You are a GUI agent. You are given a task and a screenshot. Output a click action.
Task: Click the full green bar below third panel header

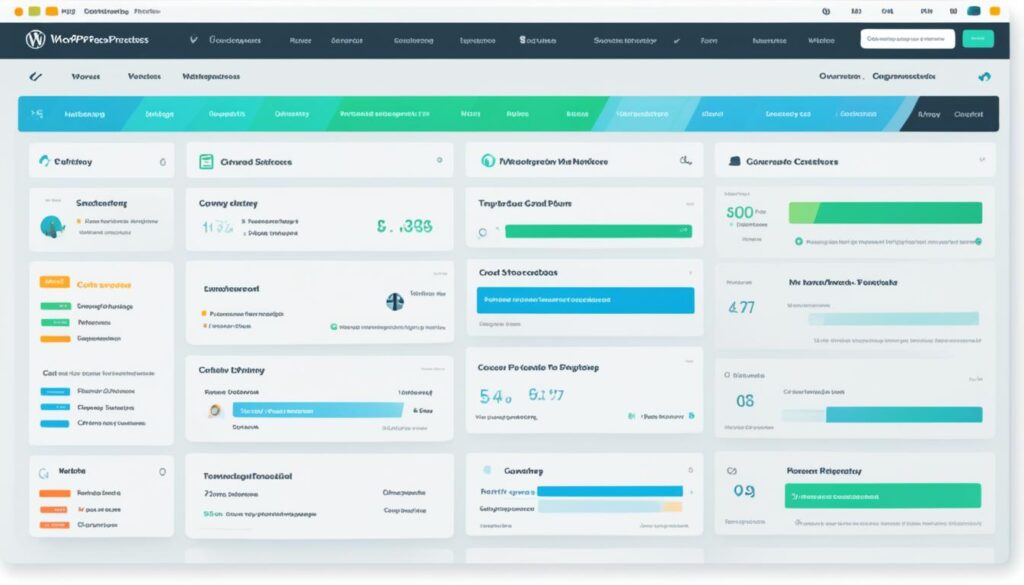click(598, 230)
